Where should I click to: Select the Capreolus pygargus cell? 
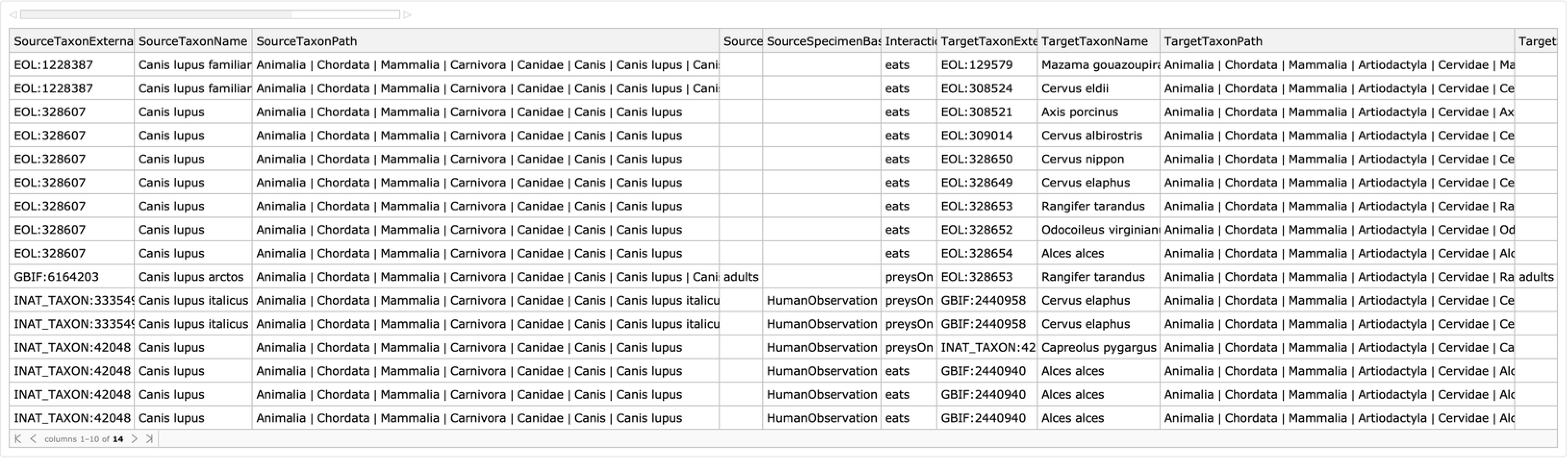(1098, 348)
